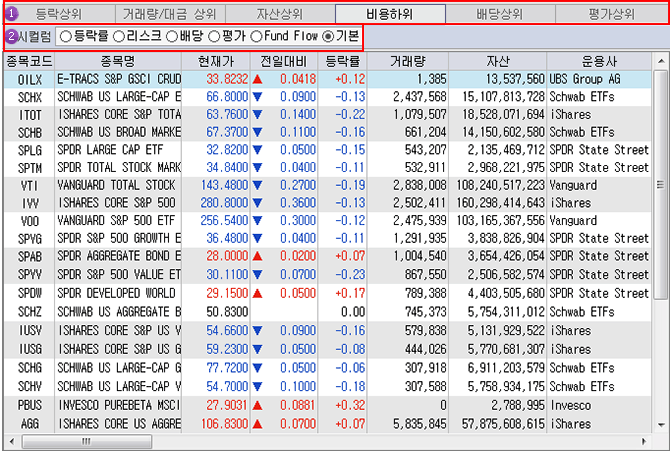Click the vertical scrollbar thumb
This screenshot has height=451, width=670.
coord(661,185)
